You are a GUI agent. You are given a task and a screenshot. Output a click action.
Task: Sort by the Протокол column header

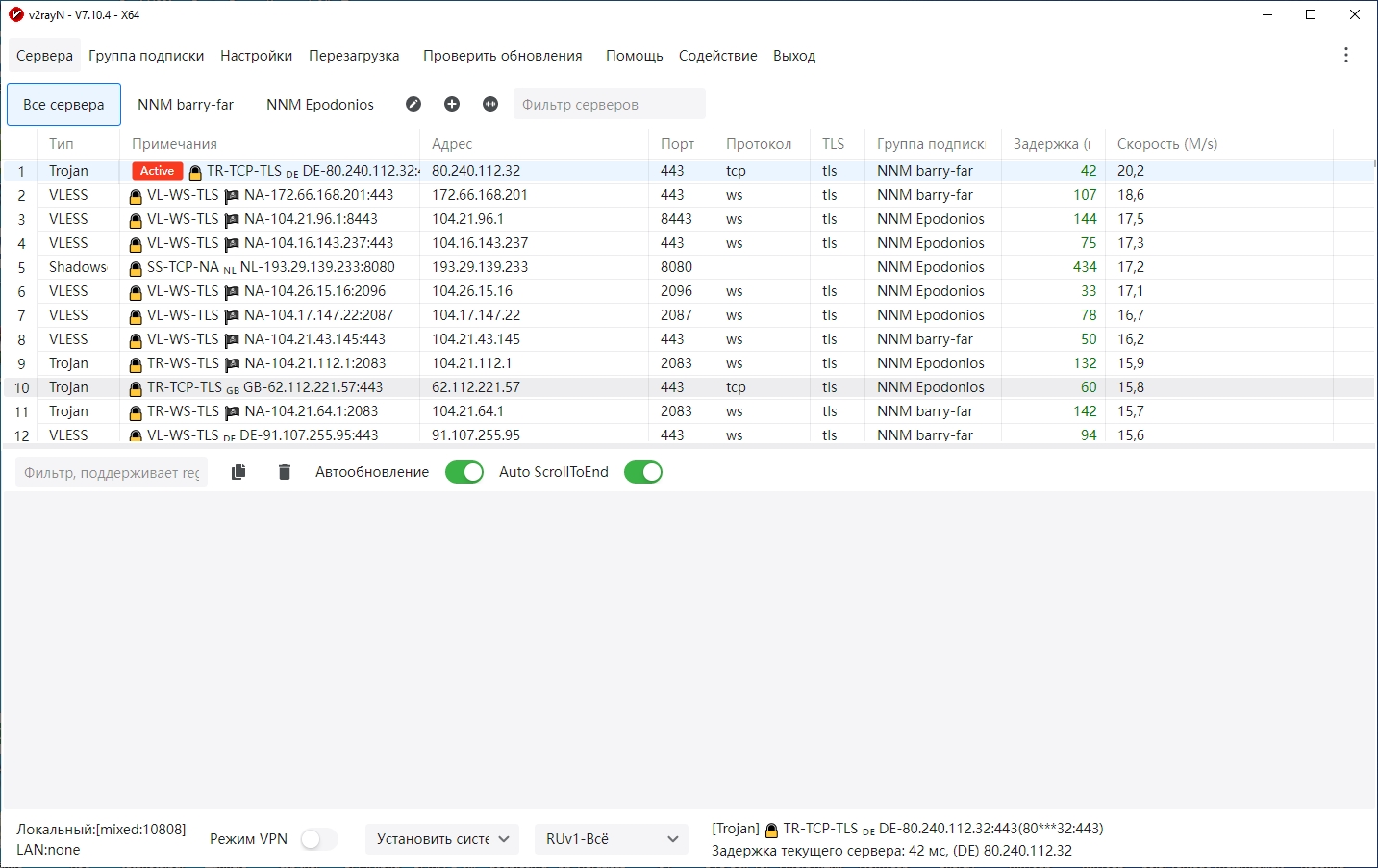click(x=763, y=144)
